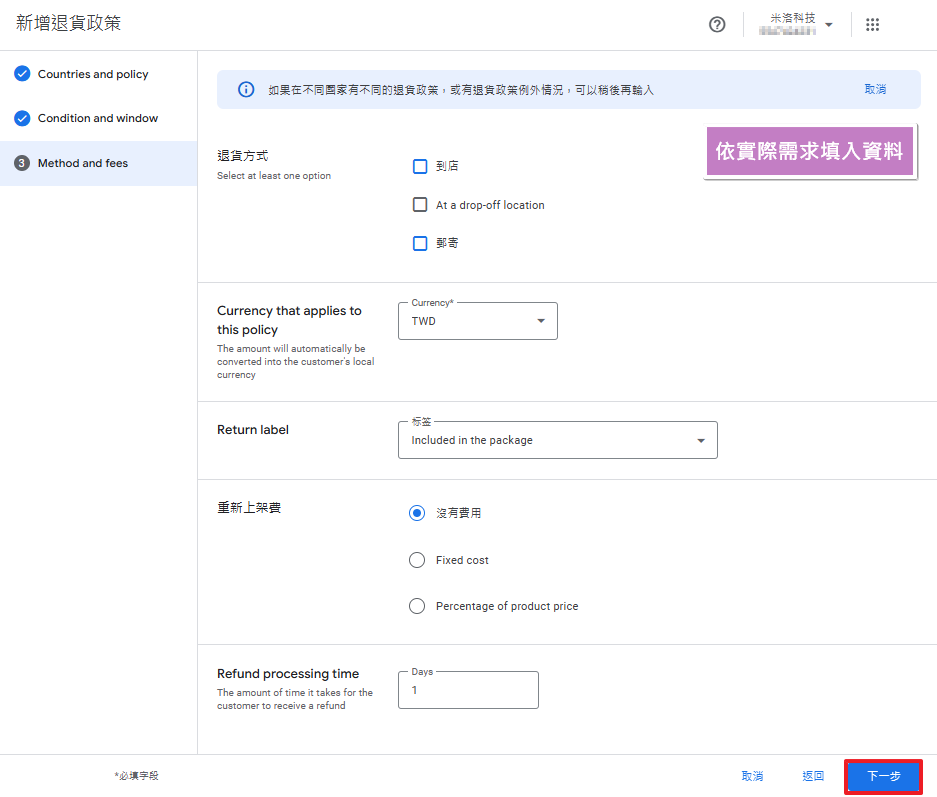Open the TWD currency dropdown
937x797 pixels.
(478, 321)
